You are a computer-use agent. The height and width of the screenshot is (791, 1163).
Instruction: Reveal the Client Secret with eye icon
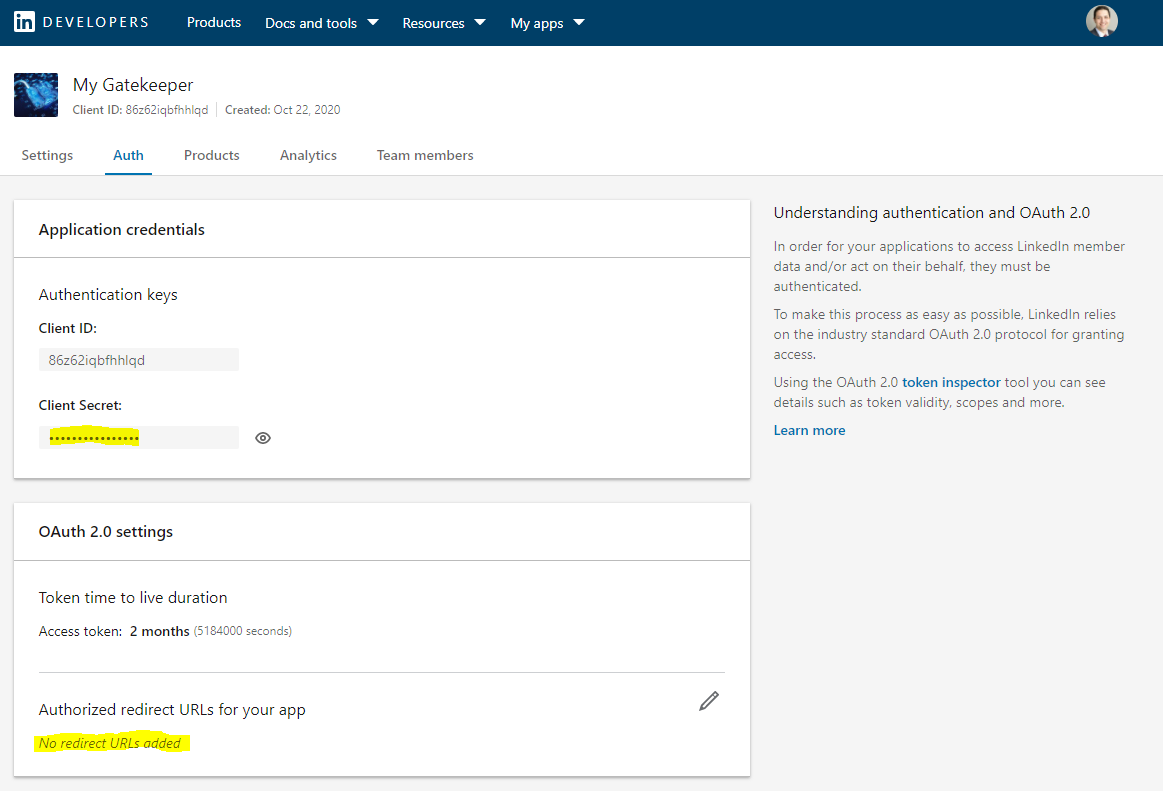tap(263, 438)
